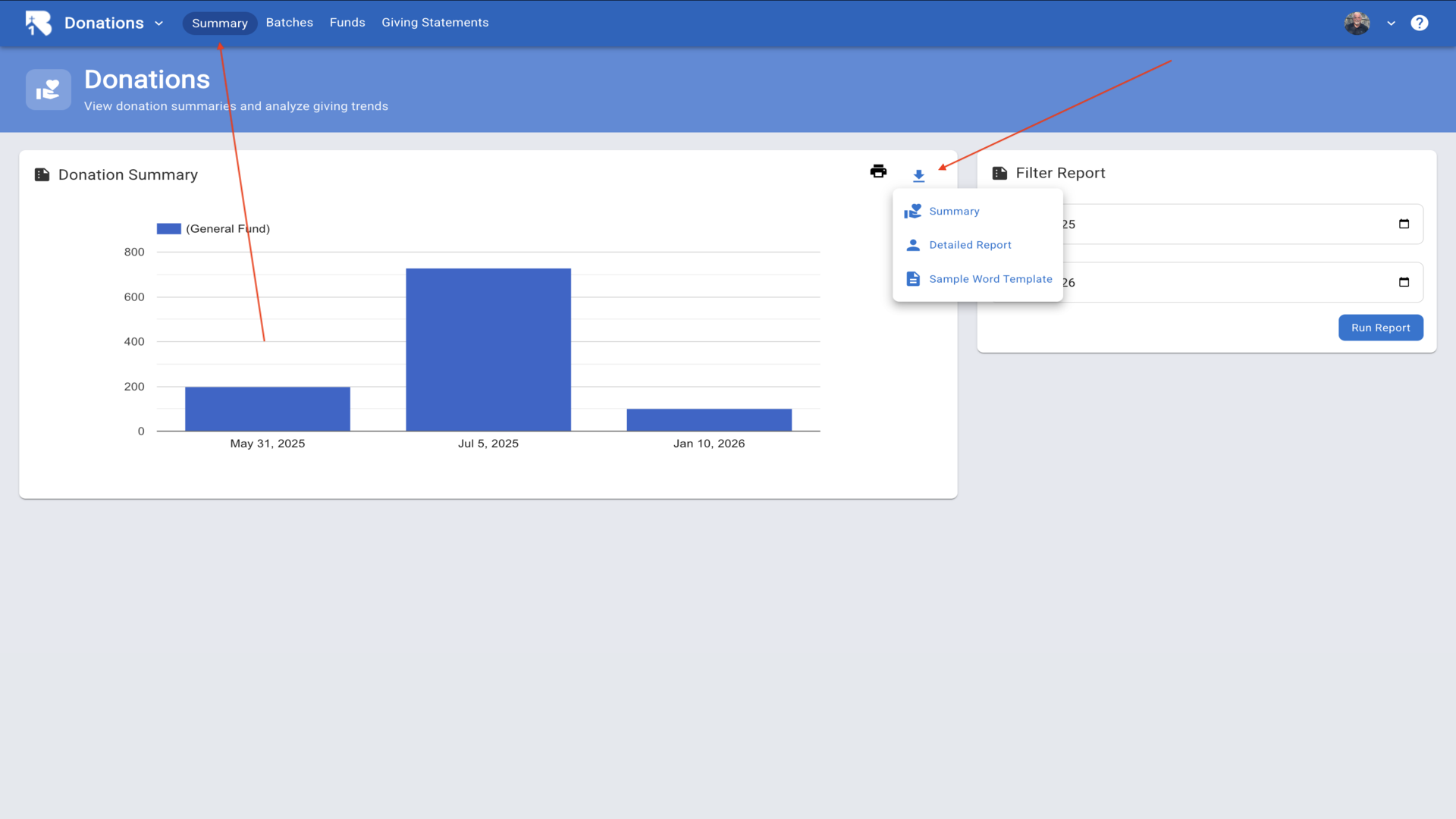Image resolution: width=1456 pixels, height=819 pixels.
Task: Click the app logo in top-left corner
Action: click(38, 23)
